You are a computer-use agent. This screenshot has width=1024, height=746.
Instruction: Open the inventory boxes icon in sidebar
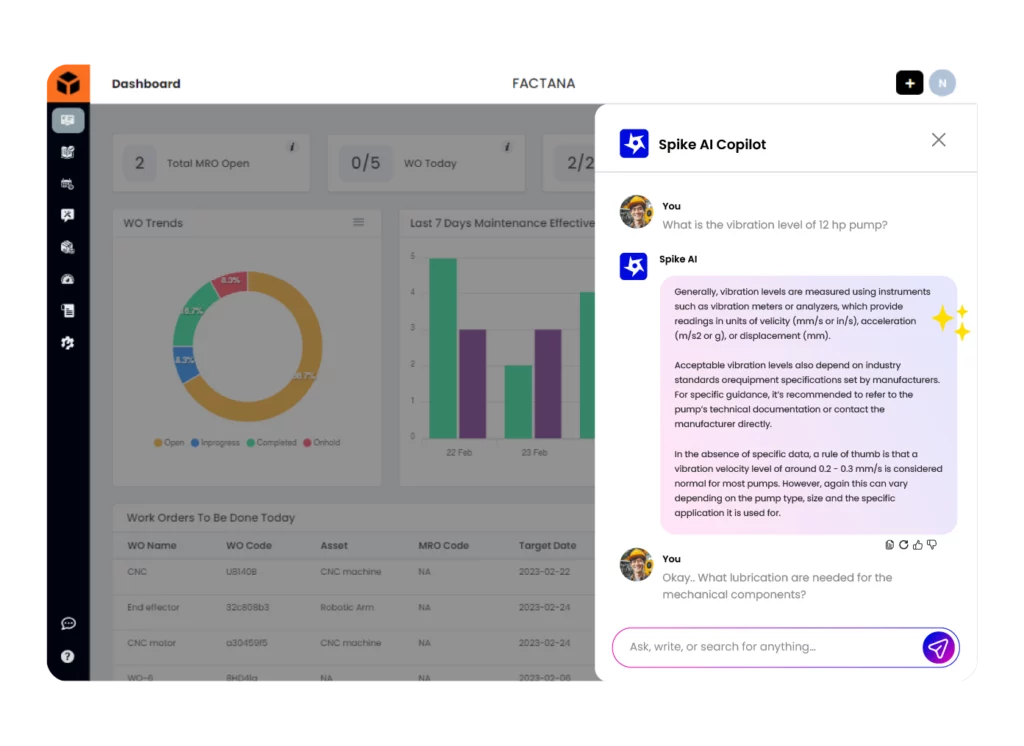click(68, 247)
